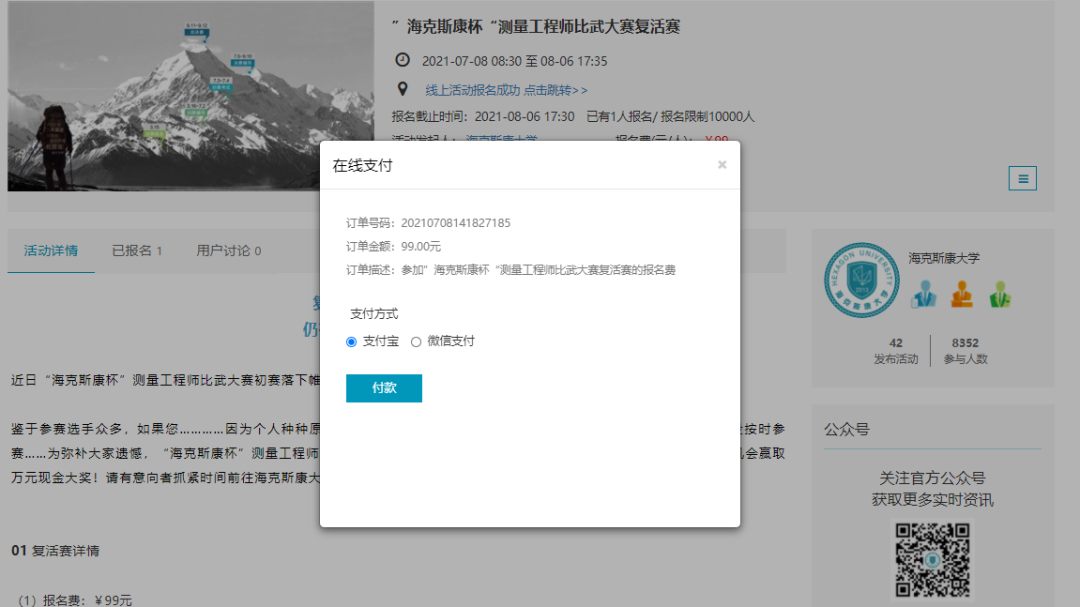Open the hamburger list icon on the right

1022,178
